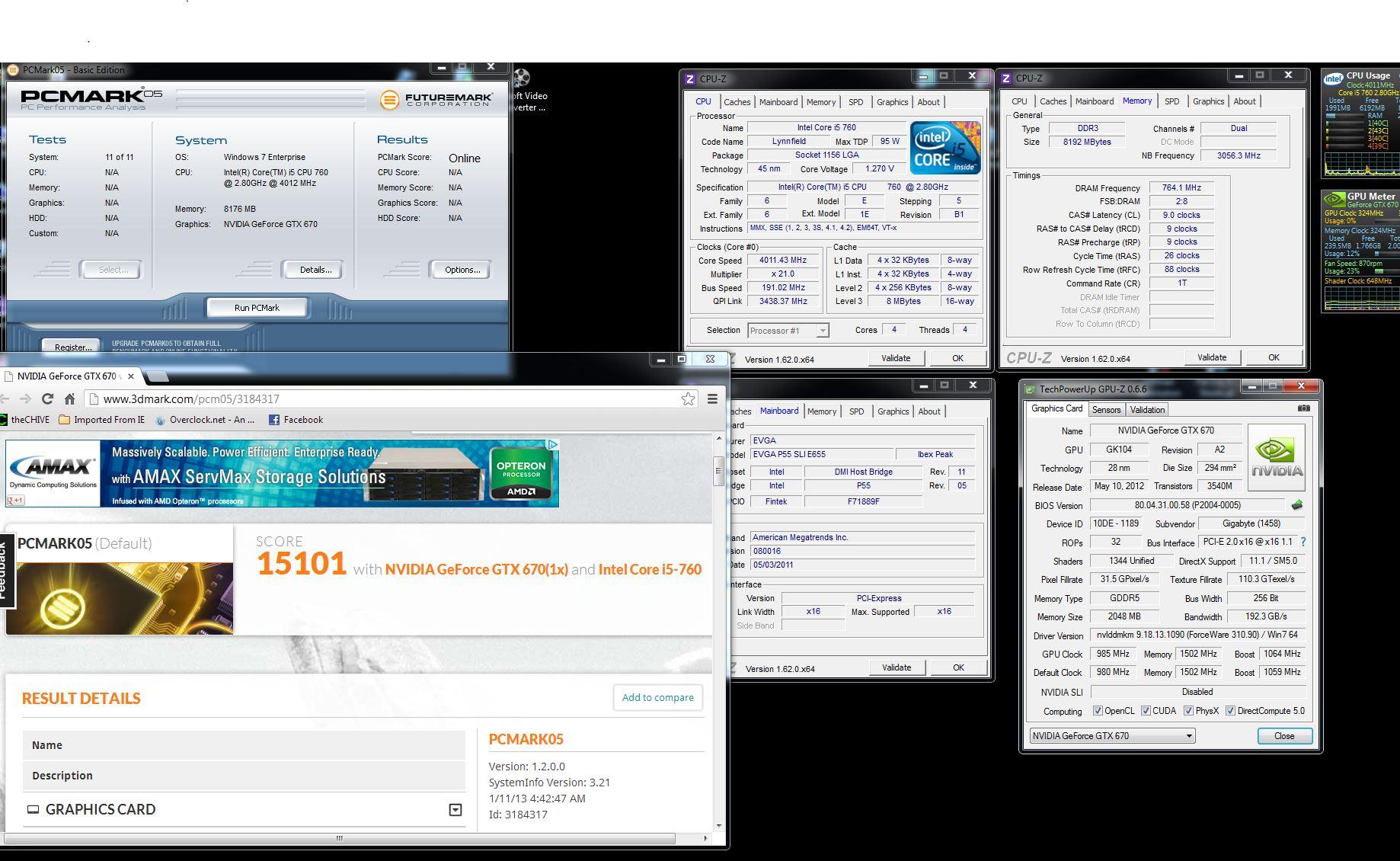
Task: Click the new tab button in browser
Action: coord(156,376)
